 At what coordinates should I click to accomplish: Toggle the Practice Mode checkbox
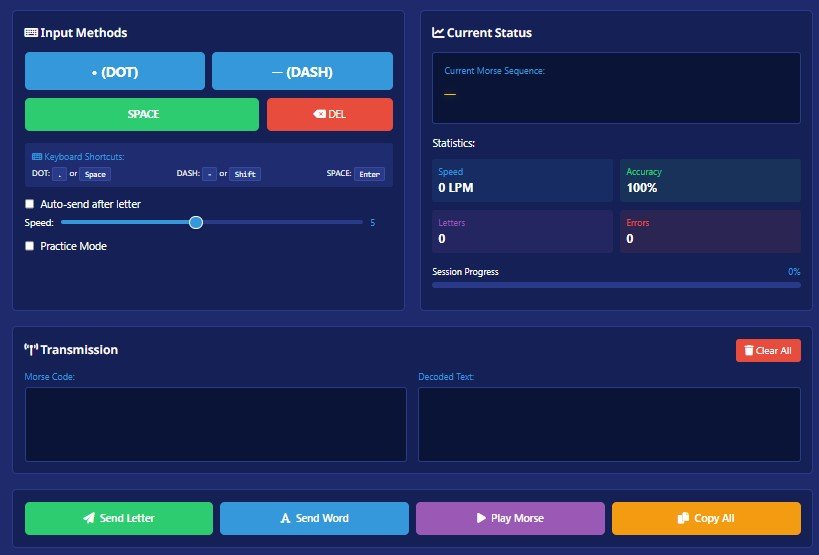point(30,246)
